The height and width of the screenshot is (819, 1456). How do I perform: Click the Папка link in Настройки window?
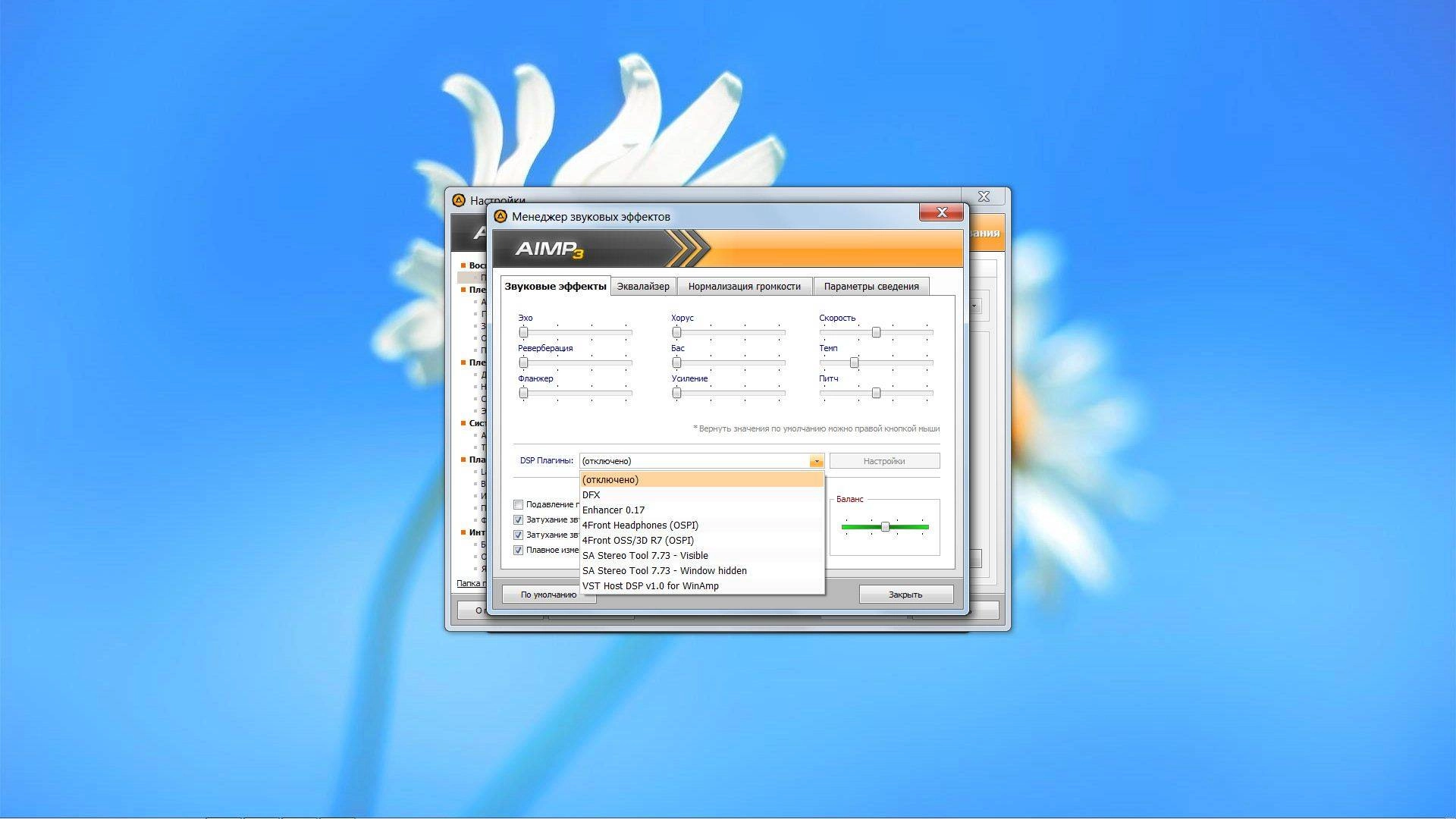coord(470,583)
